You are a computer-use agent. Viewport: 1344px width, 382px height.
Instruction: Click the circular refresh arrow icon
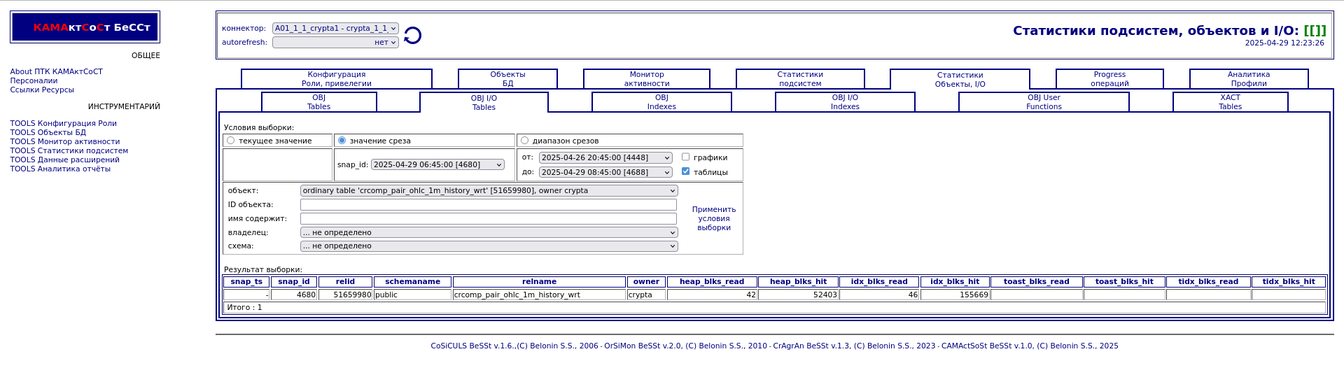tap(412, 35)
